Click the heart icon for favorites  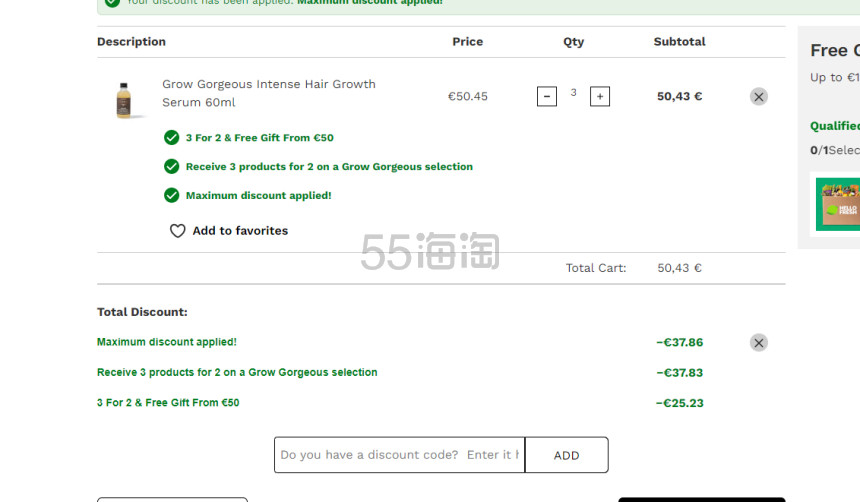177,231
